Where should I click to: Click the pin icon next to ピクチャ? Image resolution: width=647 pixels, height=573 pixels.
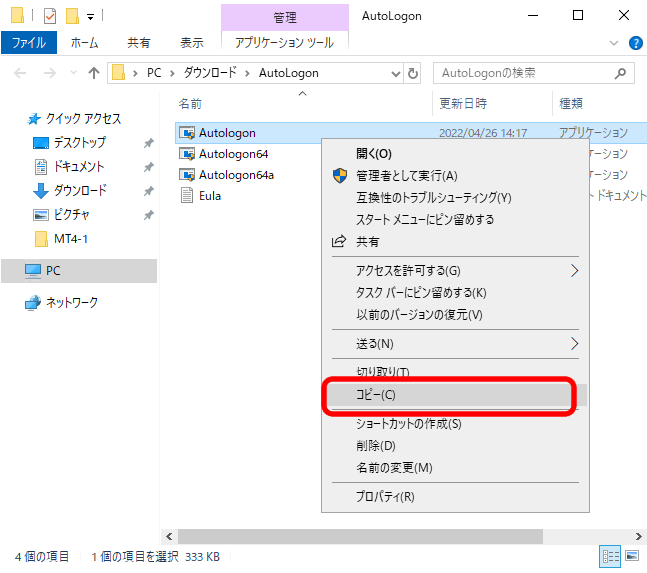(149, 215)
